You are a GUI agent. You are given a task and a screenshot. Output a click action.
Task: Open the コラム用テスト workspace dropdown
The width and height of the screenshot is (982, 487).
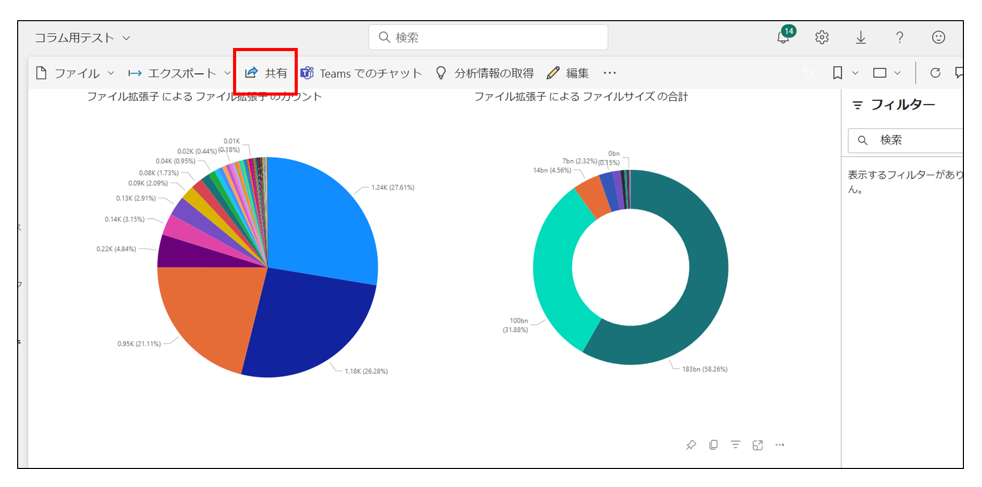coord(82,38)
